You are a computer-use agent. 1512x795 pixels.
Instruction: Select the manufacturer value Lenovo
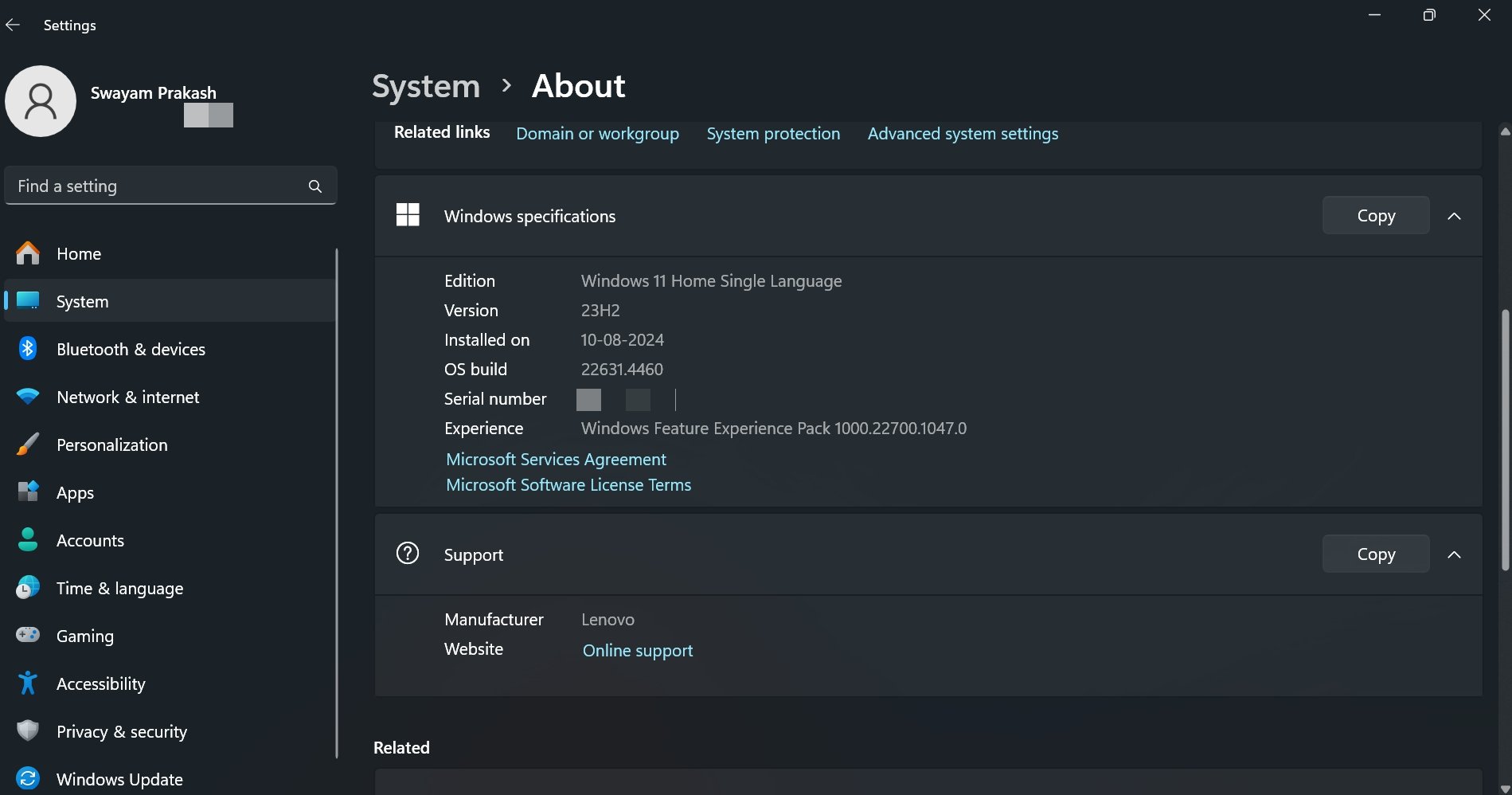pyautogui.click(x=608, y=620)
